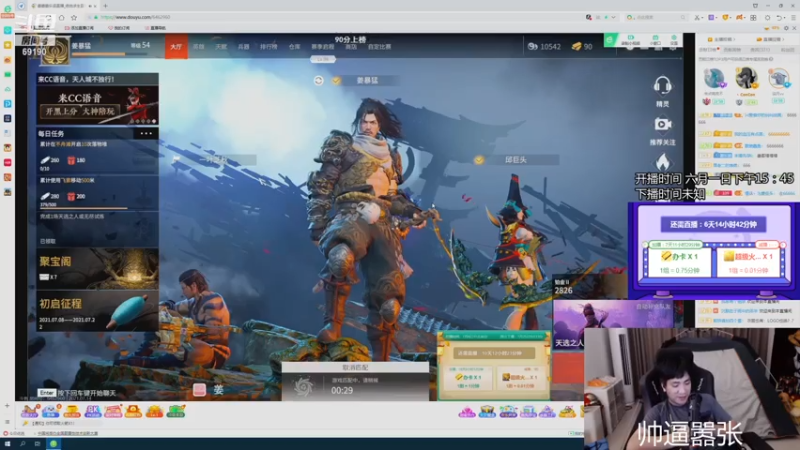Open the 排行榜 ranking tab
800x450 pixels.
[268, 47]
